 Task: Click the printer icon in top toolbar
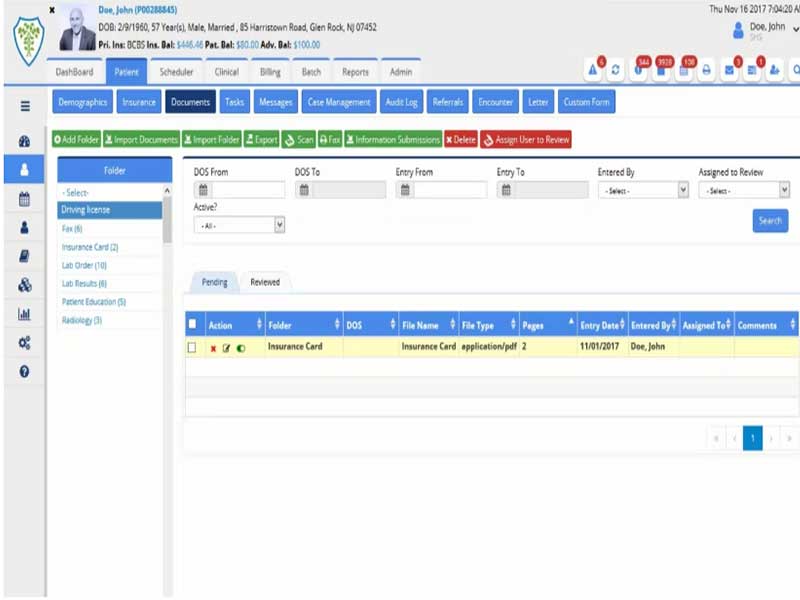pos(706,70)
